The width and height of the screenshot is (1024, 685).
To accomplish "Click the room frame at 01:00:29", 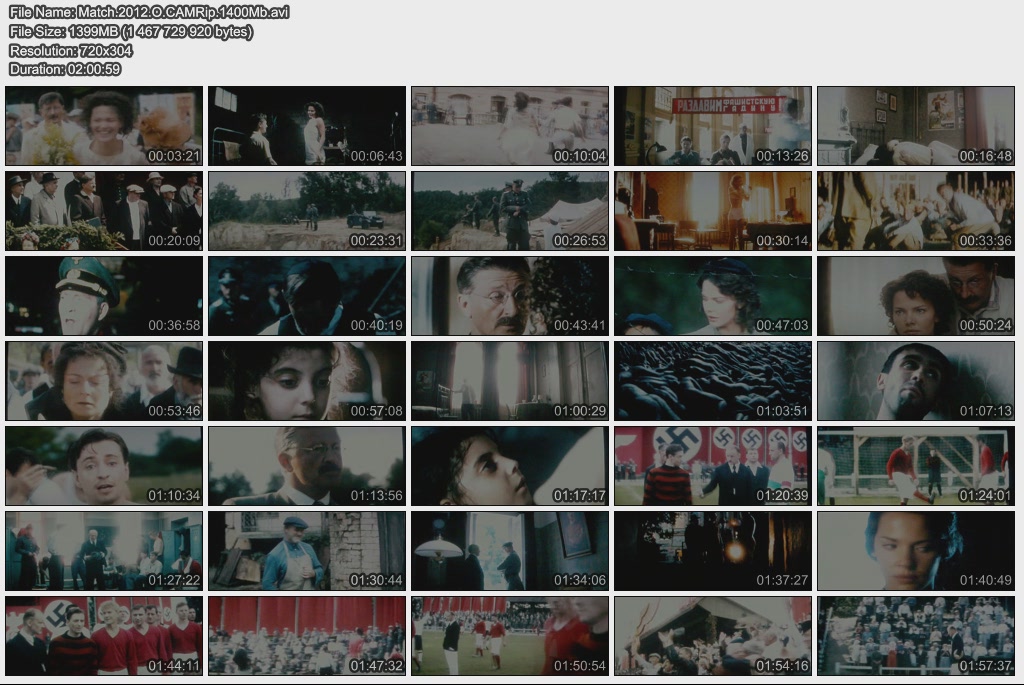I will 510,381.
